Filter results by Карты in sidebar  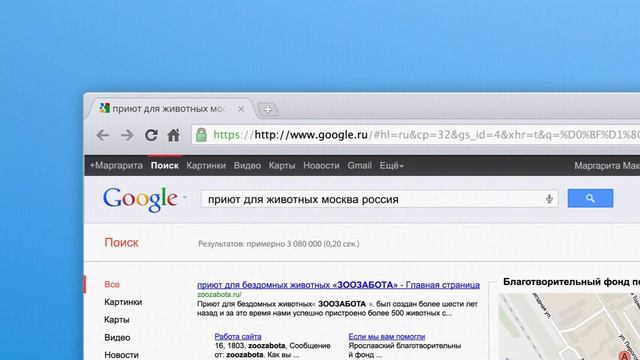coord(117,320)
